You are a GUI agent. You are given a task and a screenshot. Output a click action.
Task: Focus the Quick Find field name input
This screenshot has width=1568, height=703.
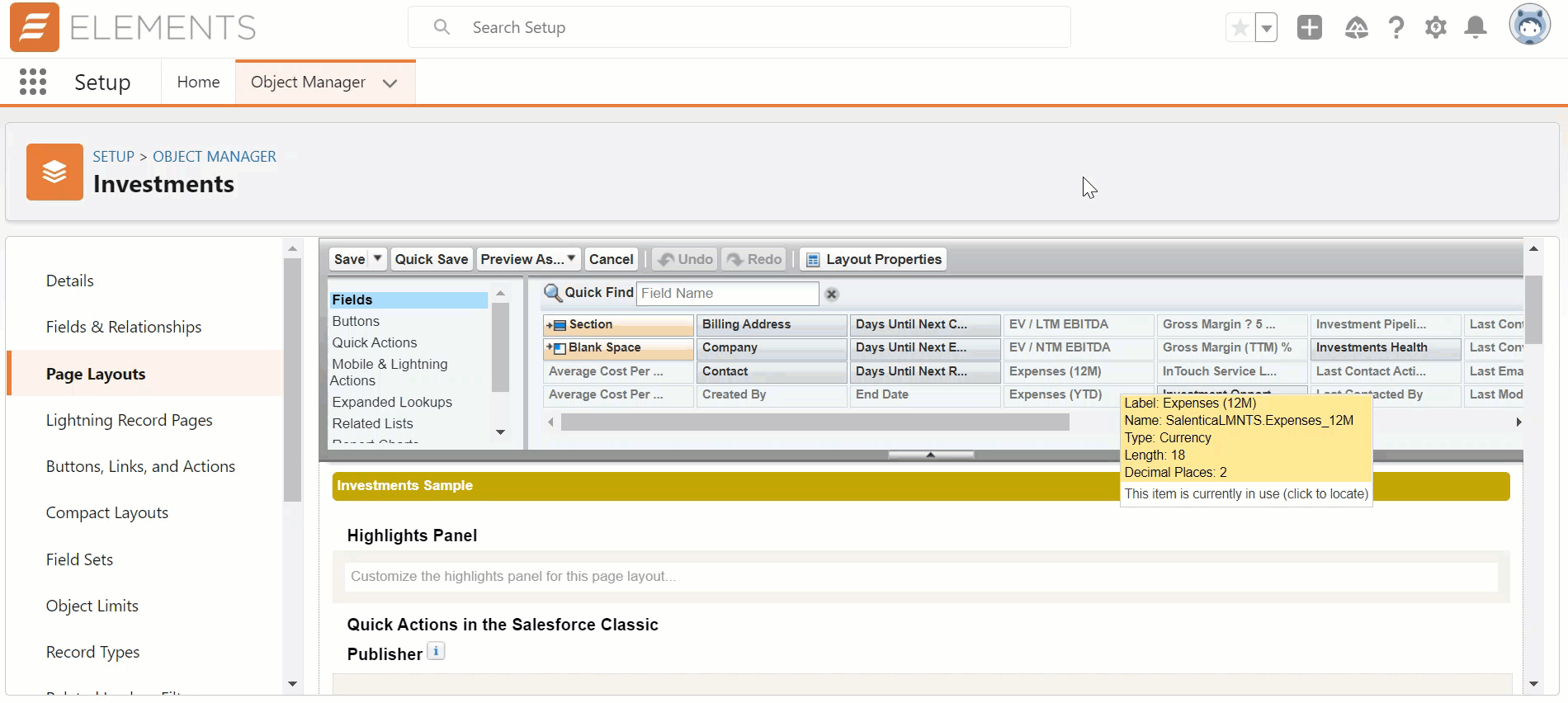tap(727, 293)
